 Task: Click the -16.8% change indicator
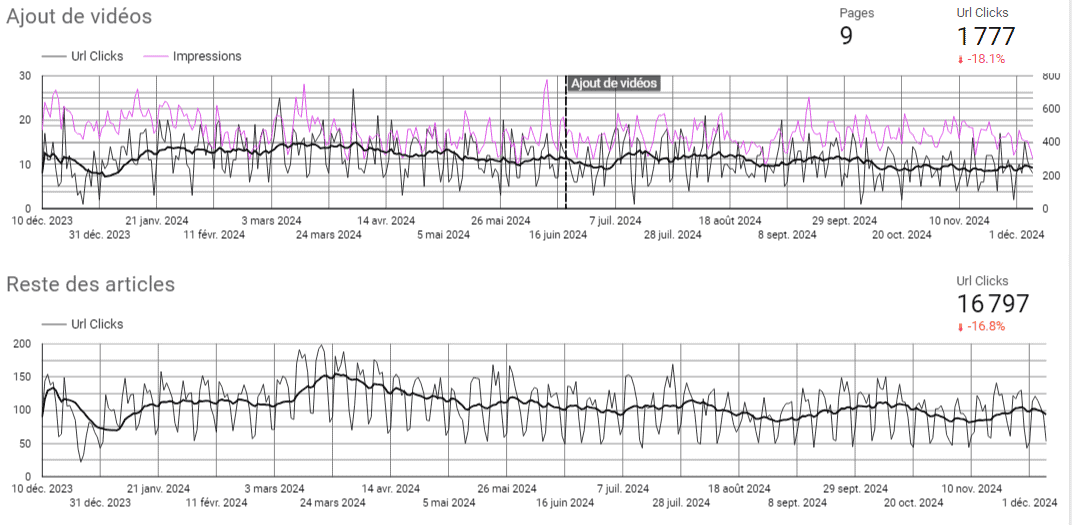click(987, 327)
